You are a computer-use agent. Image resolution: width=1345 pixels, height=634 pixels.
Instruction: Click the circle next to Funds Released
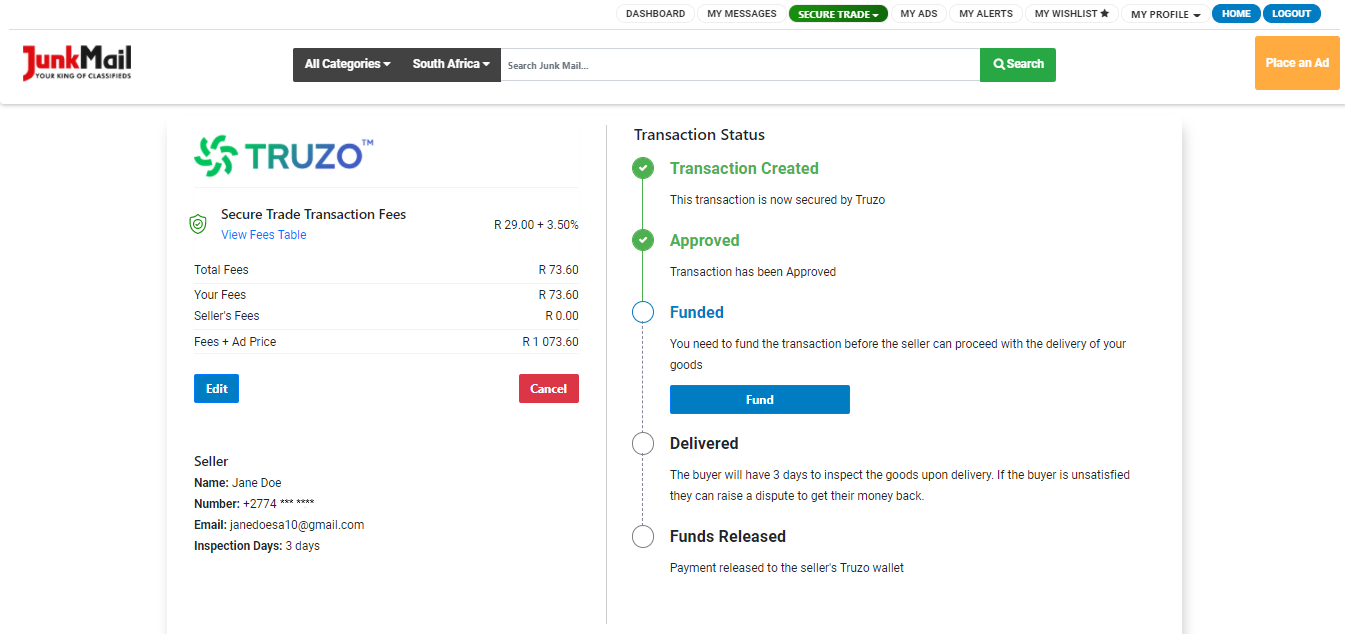[643, 536]
